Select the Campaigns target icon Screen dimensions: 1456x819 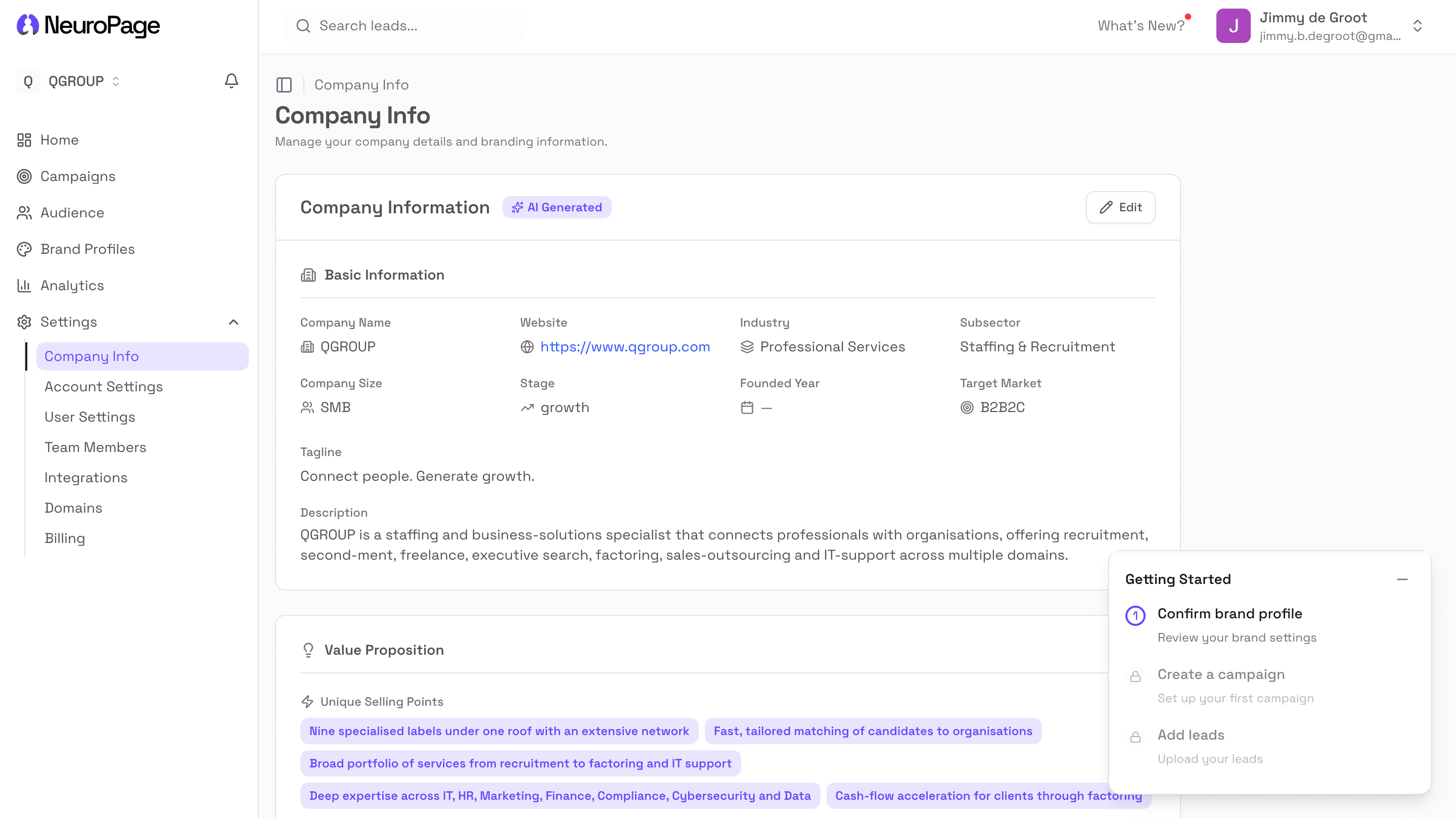click(x=24, y=176)
